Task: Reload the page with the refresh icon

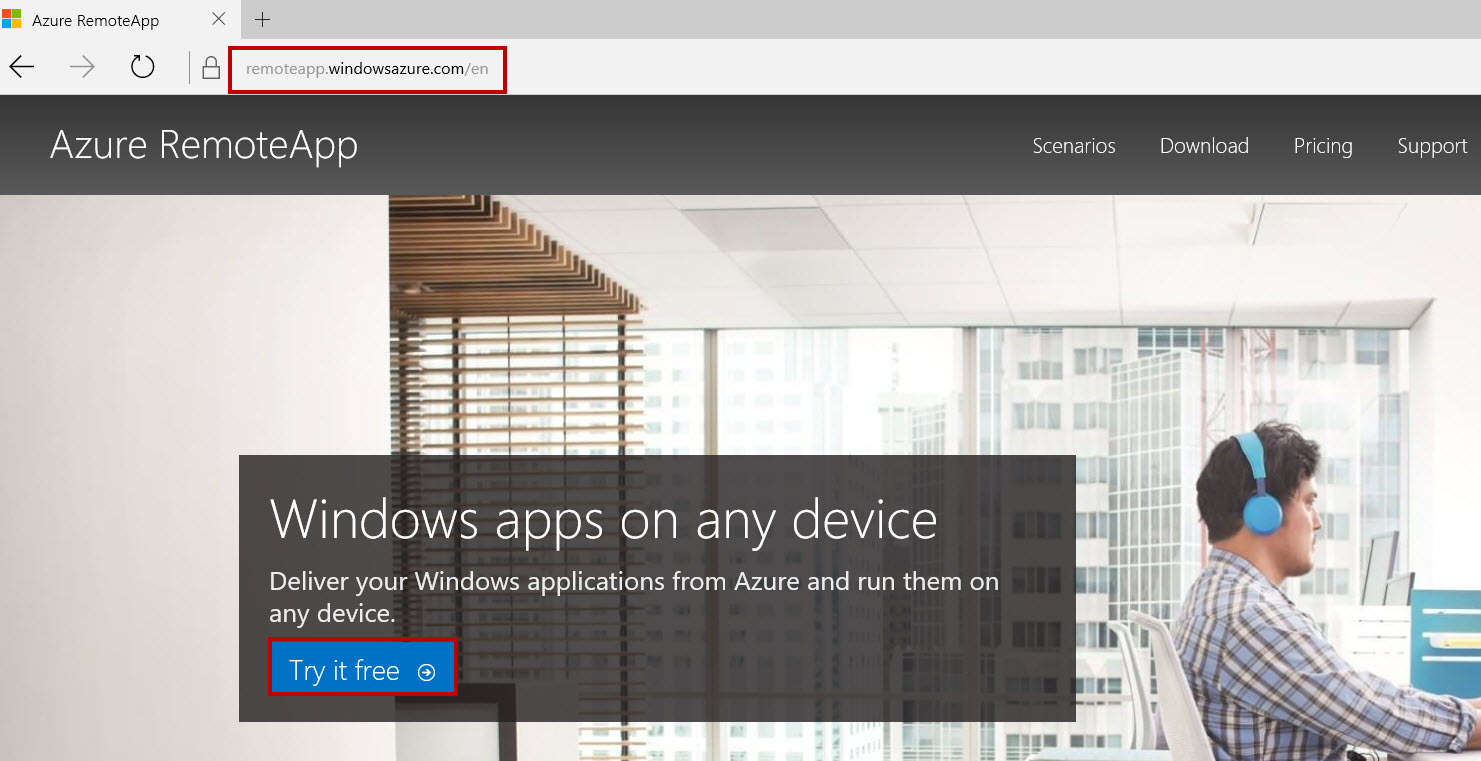Action: [143, 67]
